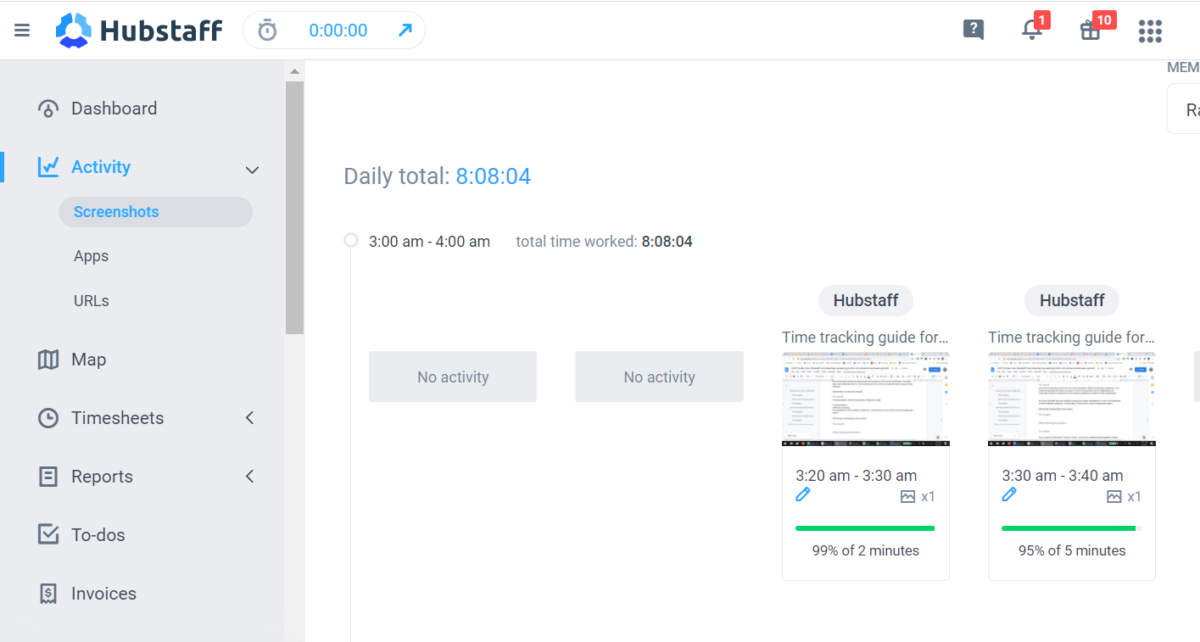Click the Hubstaff project badge above a screenshot
The height and width of the screenshot is (642, 1200).
[865, 300]
